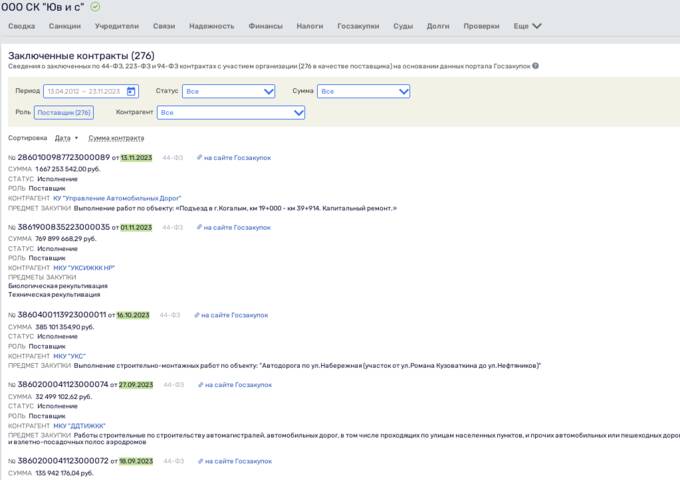This screenshot has height=480, width=680.
Task: Click the green verified checkmark beside company name
Action: coord(95,7)
